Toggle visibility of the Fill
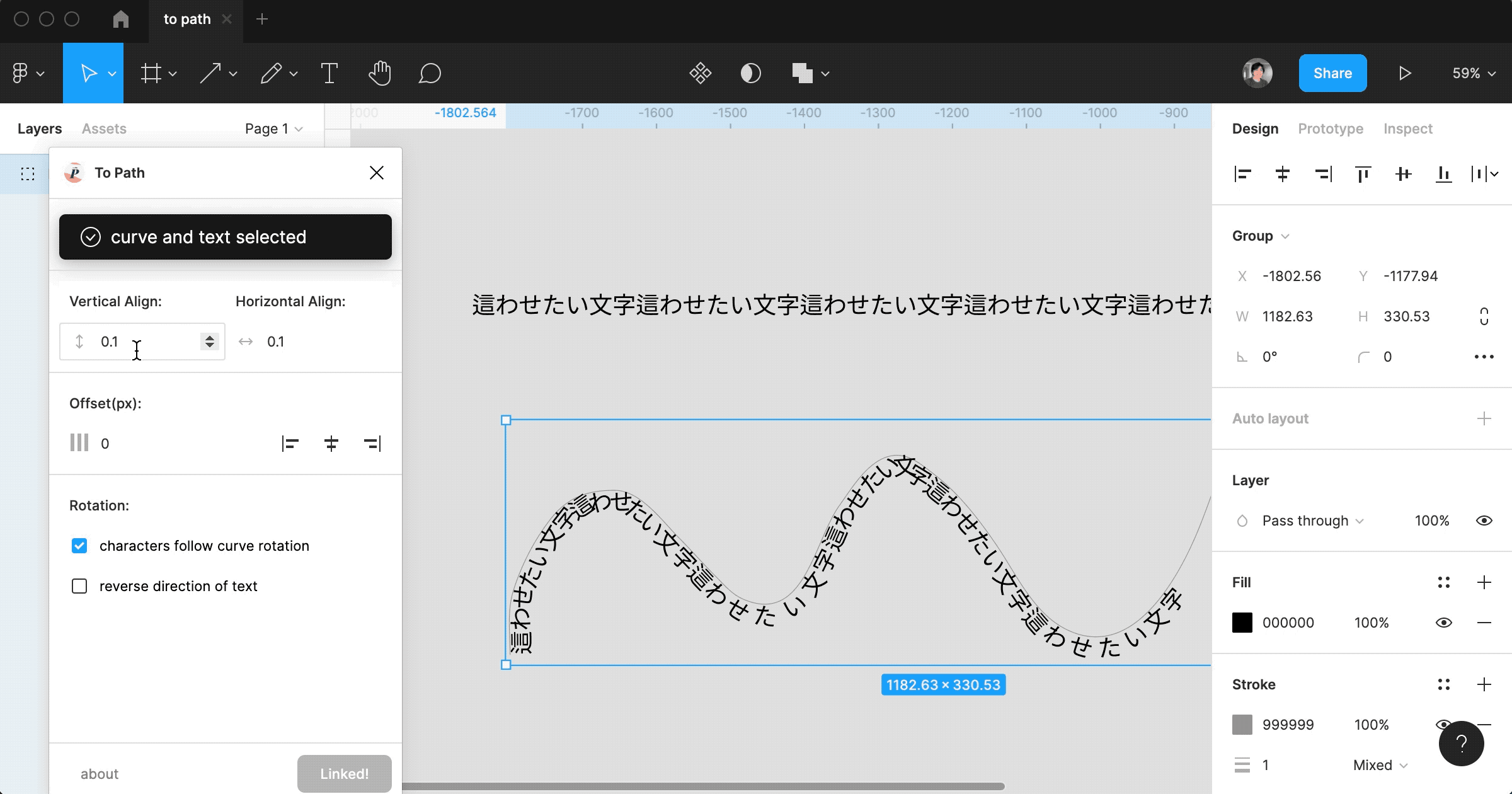 pyautogui.click(x=1445, y=623)
